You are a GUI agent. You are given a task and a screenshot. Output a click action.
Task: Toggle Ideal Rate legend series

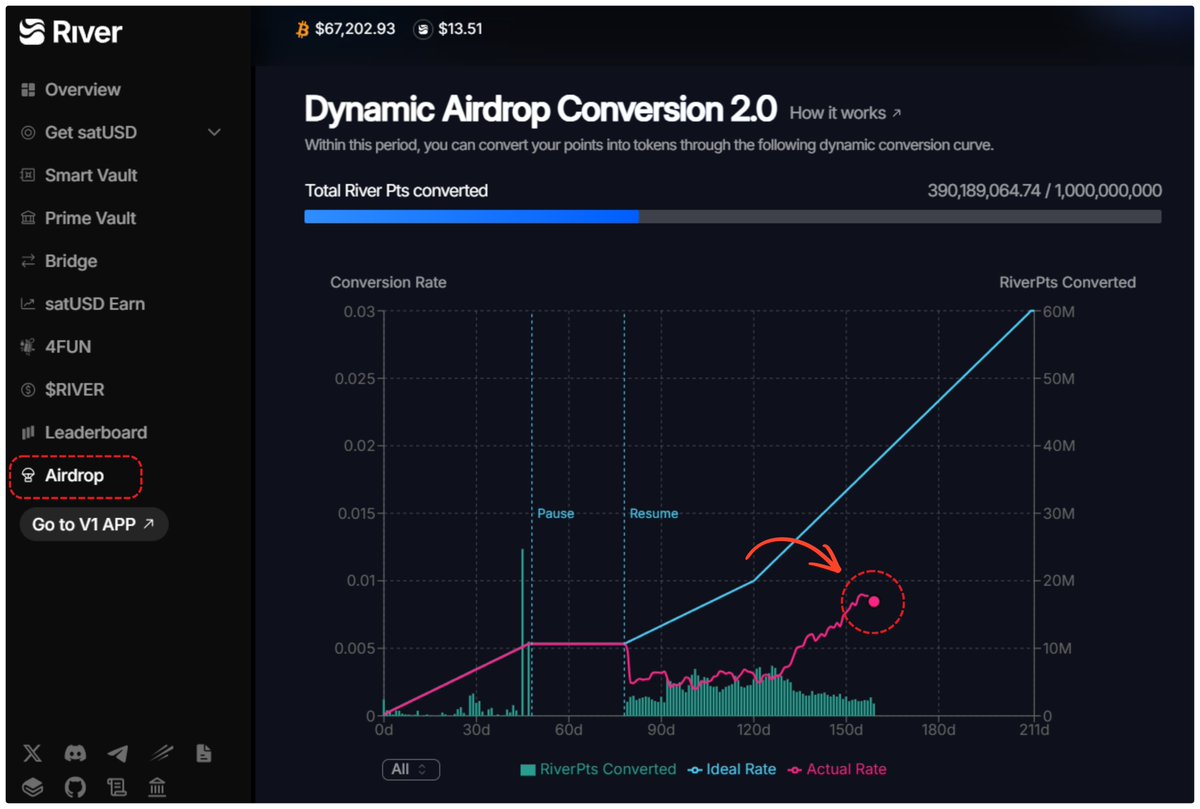pos(732,769)
